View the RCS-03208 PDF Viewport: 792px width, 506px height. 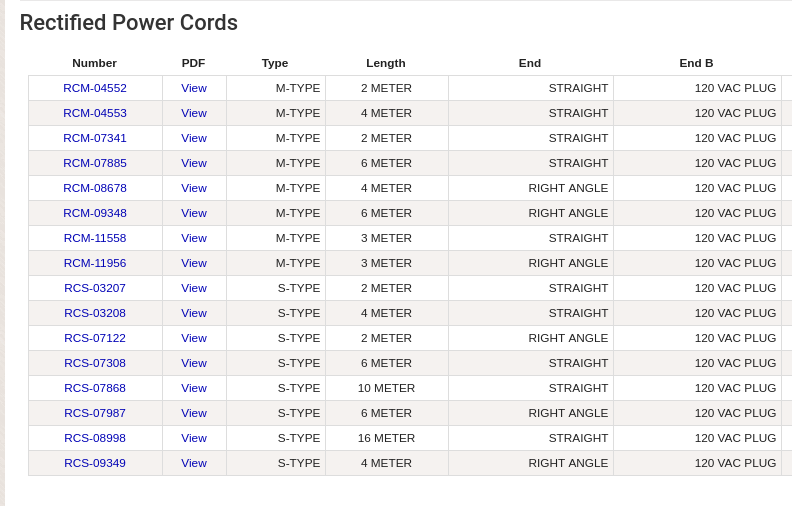click(194, 313)
